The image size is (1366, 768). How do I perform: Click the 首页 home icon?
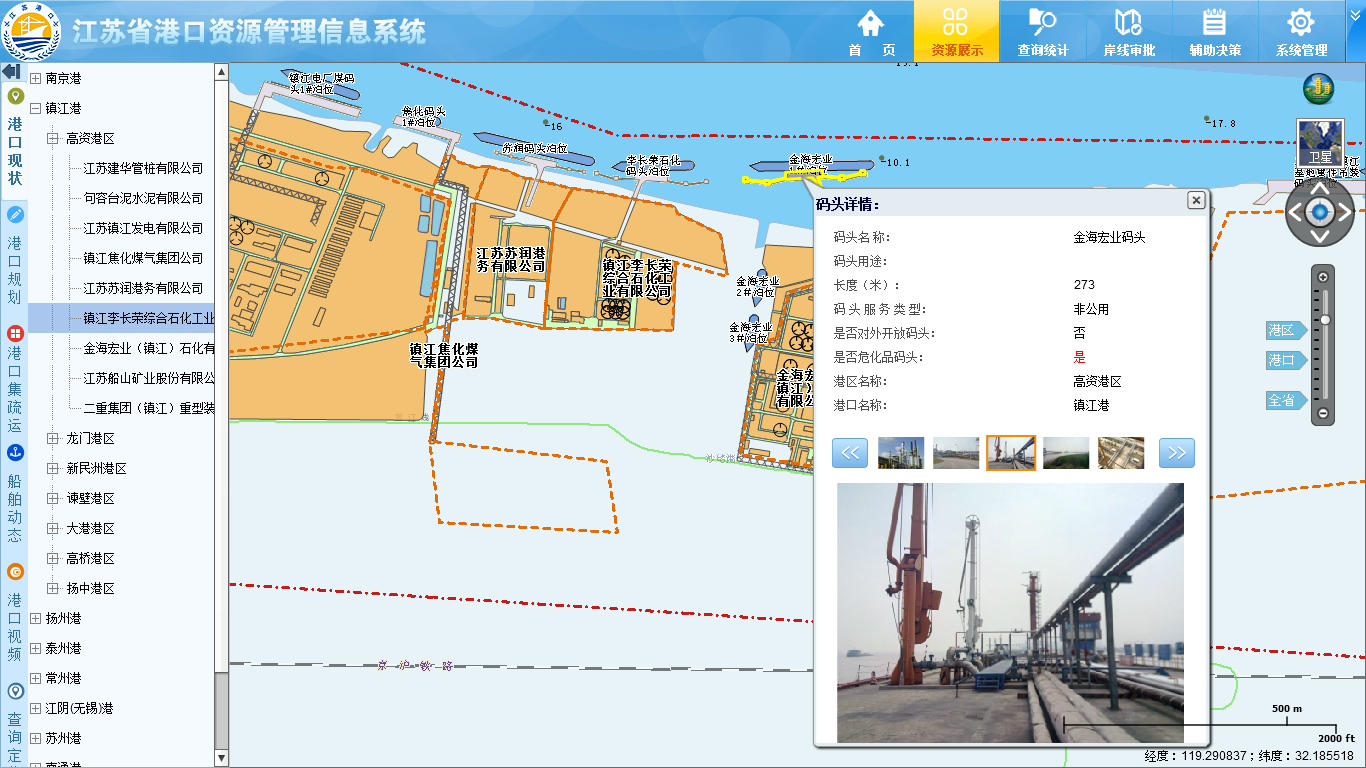click(871, 24)
